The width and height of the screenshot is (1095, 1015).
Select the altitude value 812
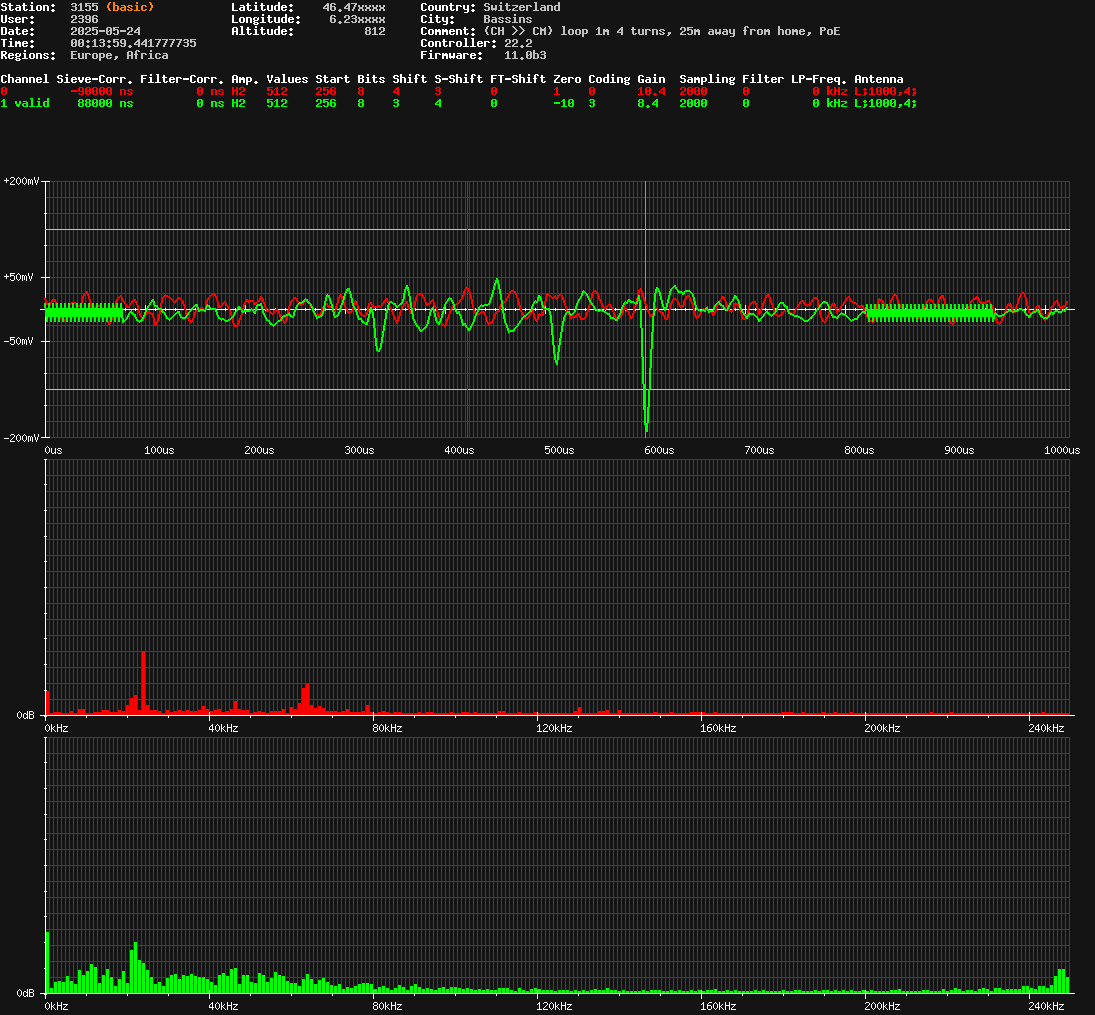coord(374,31)
